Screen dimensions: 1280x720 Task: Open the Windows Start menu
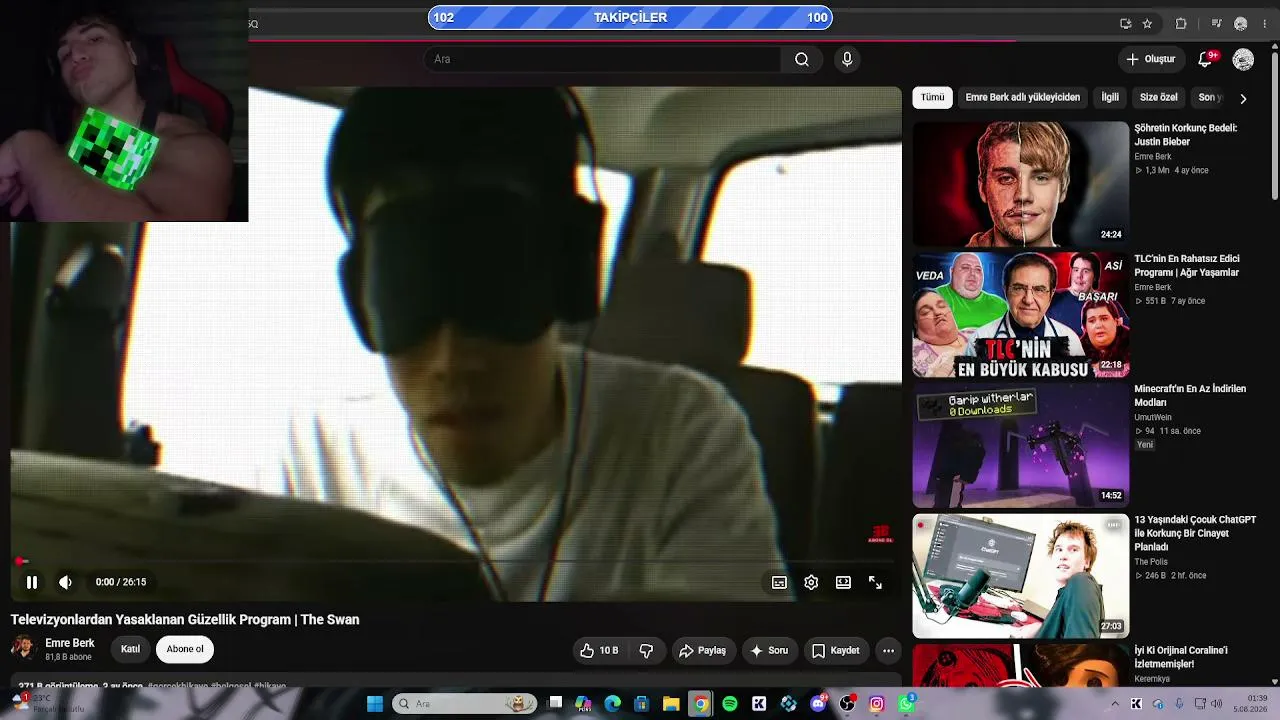coord(375,704)
